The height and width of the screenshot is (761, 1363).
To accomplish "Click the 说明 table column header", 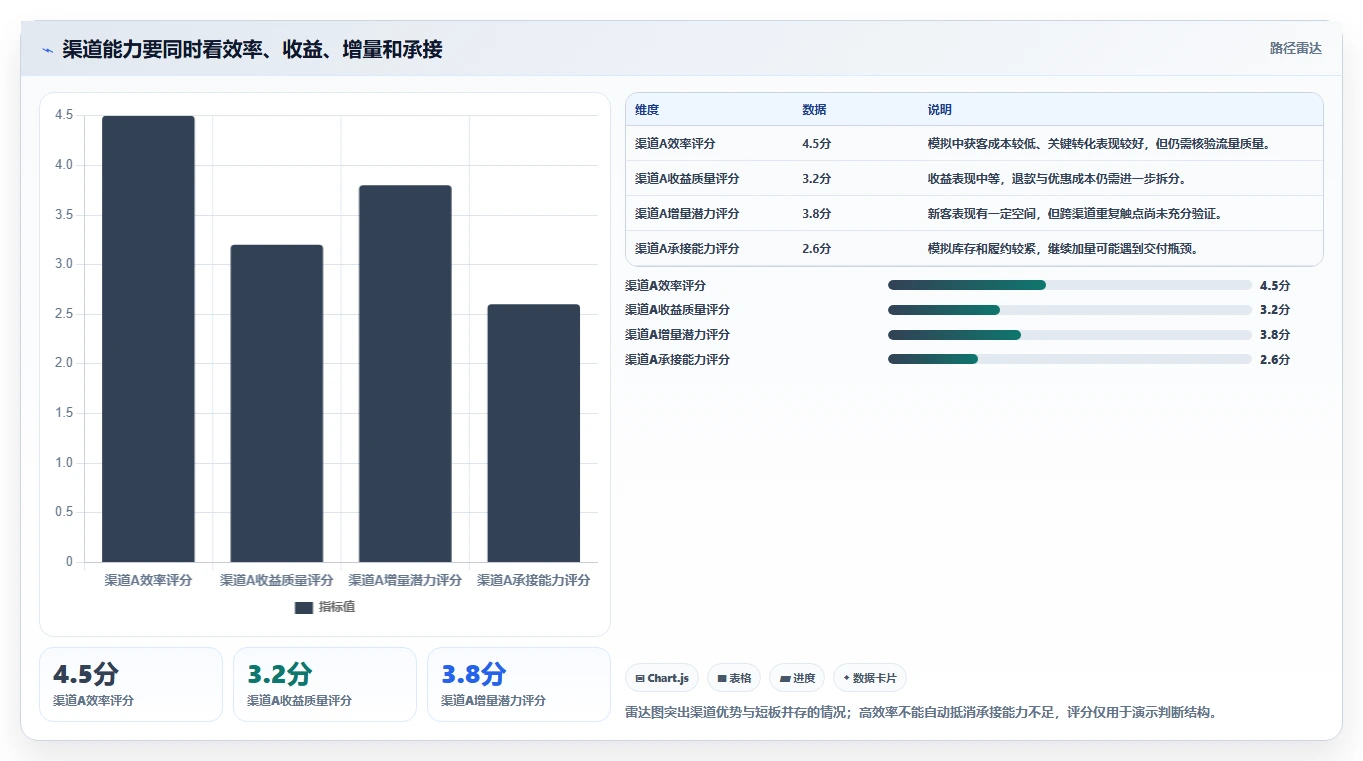I will tap(940, 110).
